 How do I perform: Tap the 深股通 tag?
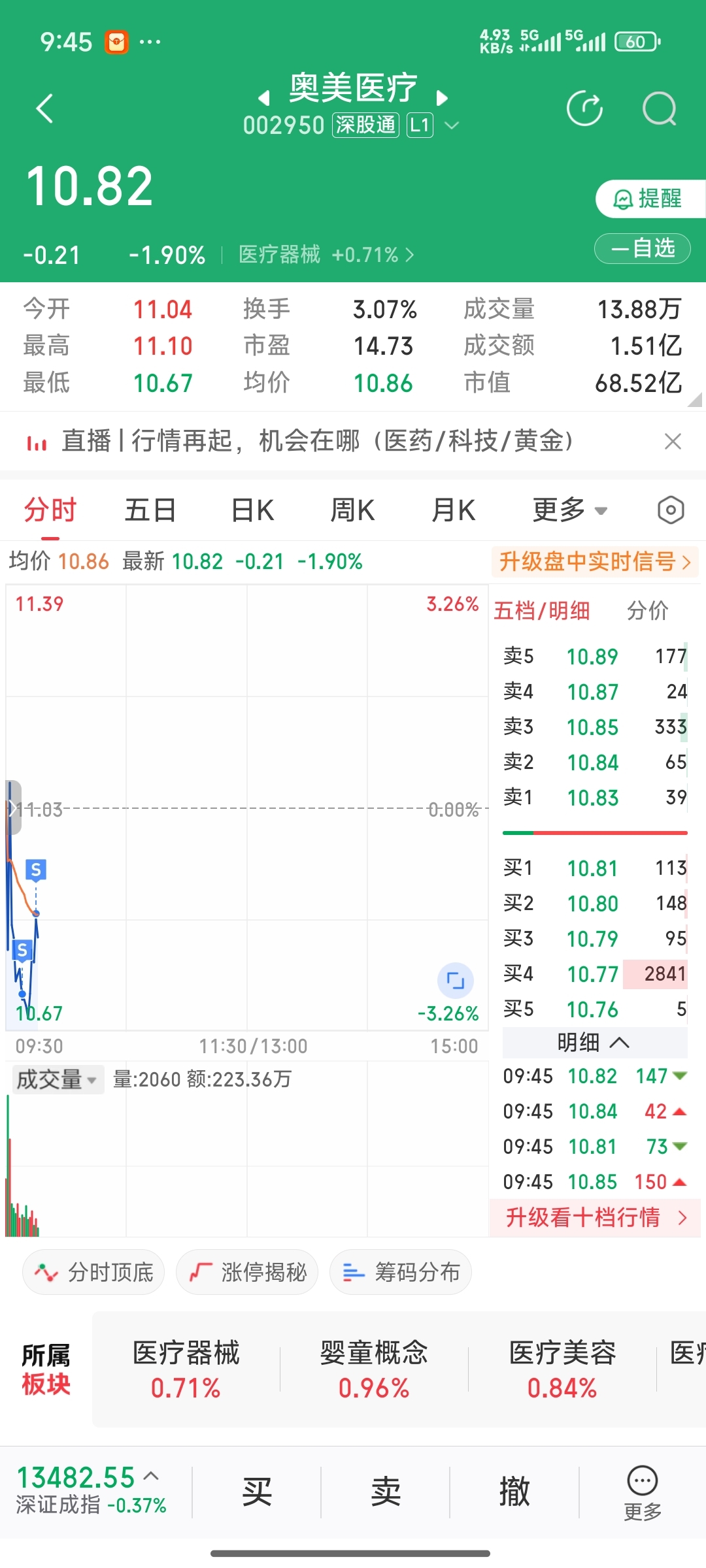(366, 125)
